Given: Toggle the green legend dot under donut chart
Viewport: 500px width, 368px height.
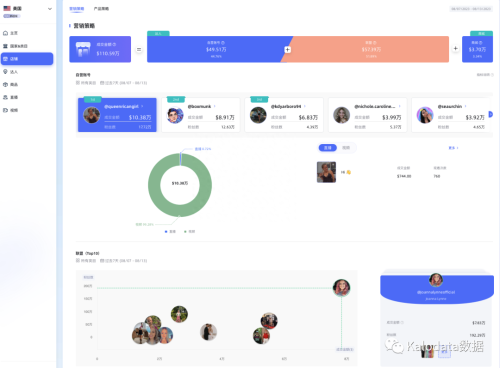Looking at the screenshot, I should pyautogui.click(x=185, y=231).
